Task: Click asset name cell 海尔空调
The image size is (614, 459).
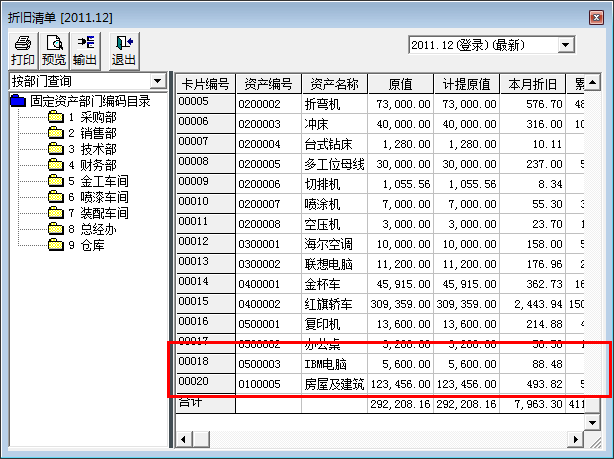Action: [x=334, y=244]
